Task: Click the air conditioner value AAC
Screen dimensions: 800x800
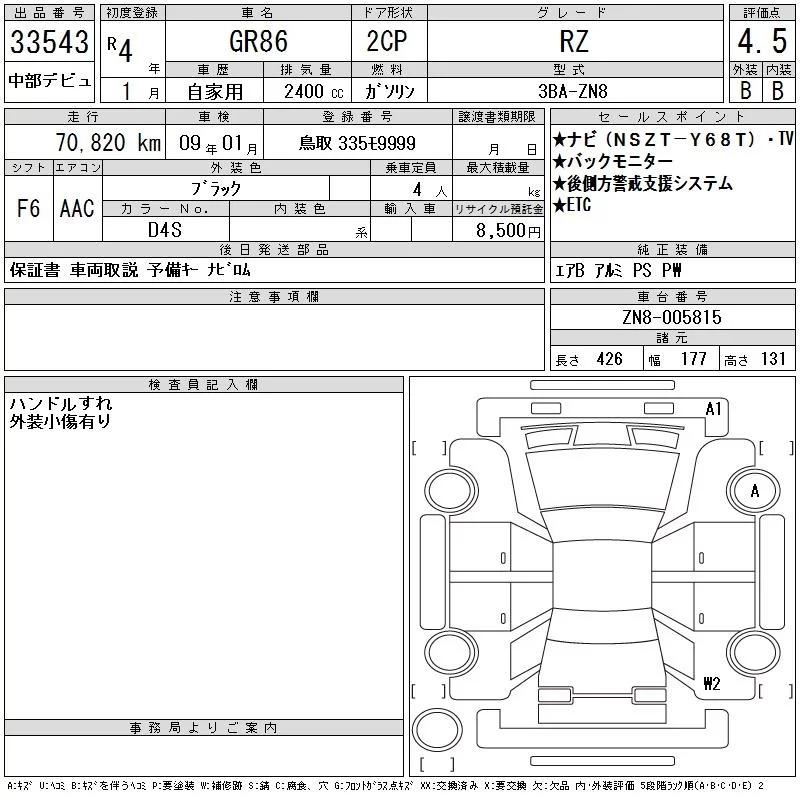Action: click(x=77, y=208)
